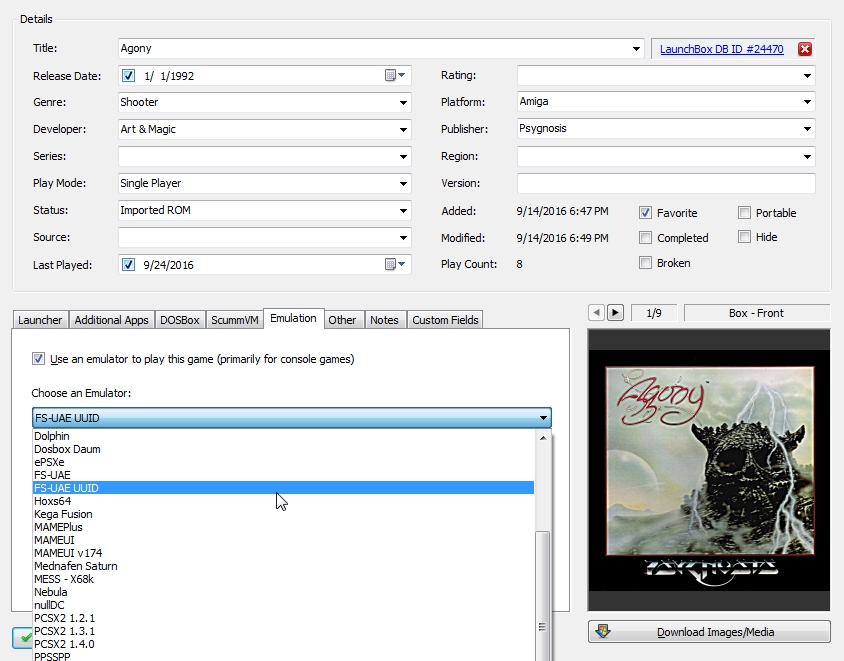Open the LaunchBox DB ID #24470 link
Image resolution: width=844 pixels, height=661 pixels.
pyautogui.click(x=720, y=49)
